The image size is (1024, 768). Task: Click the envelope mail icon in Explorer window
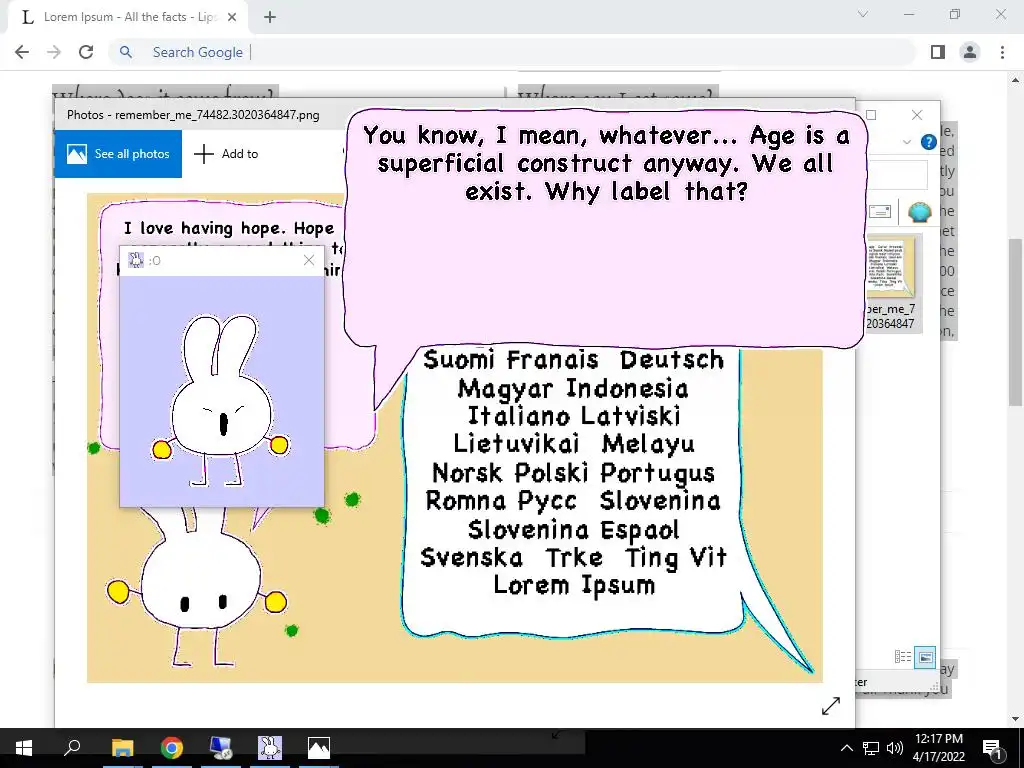tap(880, 212)
